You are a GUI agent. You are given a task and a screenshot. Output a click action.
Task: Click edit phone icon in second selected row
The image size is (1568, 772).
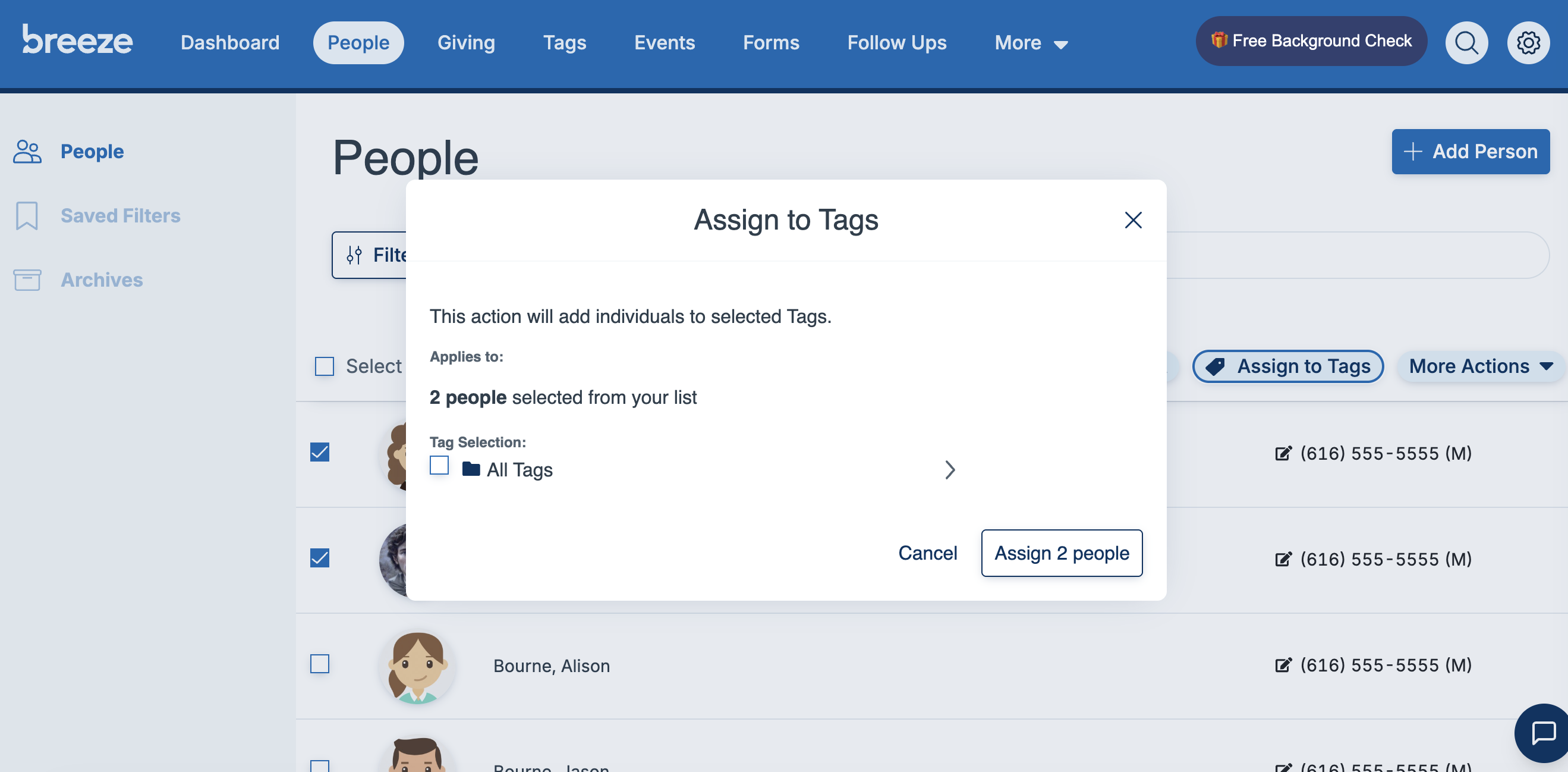coord(1283,558)
